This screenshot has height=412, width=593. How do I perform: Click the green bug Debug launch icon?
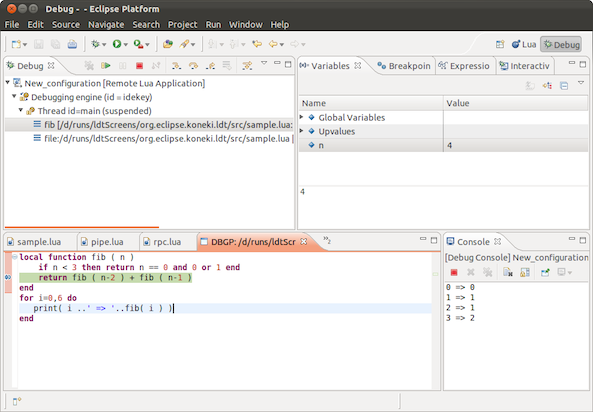click(x=95, y=44)
